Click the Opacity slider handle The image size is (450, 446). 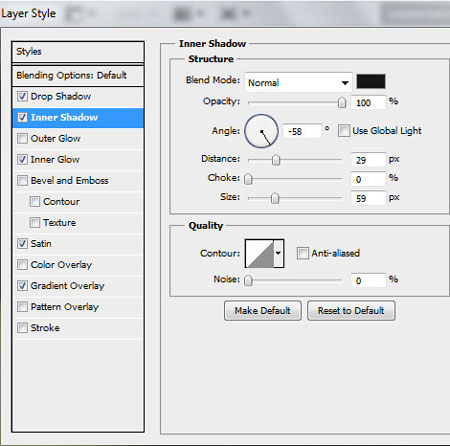(x=342, y=103)
